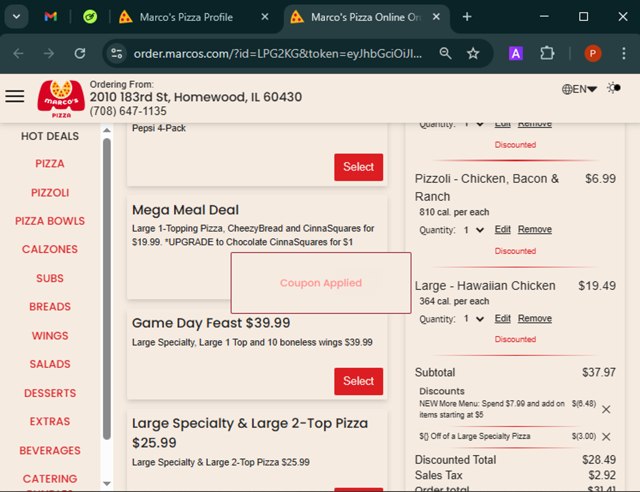Edit the Large Hawaiian Chicken pizza
This screenshot has height=492, width=640.
[x=502, y=318]
